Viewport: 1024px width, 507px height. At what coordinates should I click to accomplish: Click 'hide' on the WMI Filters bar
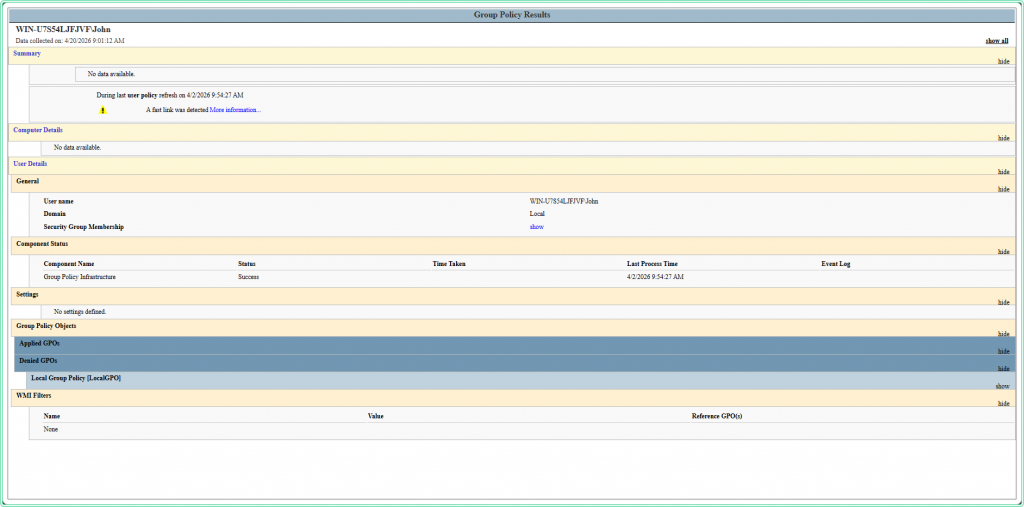[x=1003, y=403]
